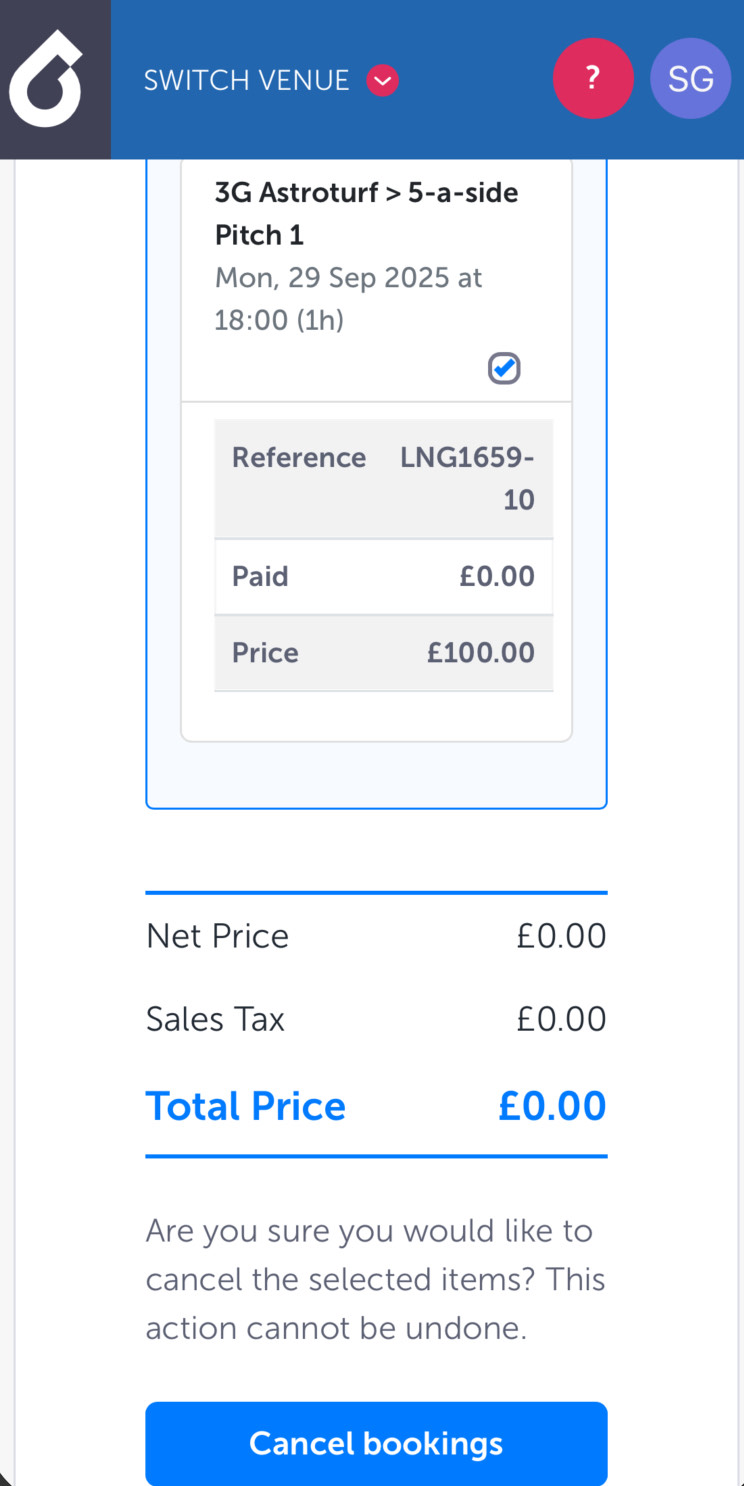Screen dimensions: 744x1486
Task: Click the Reference label cell
Action: (299, 458)
